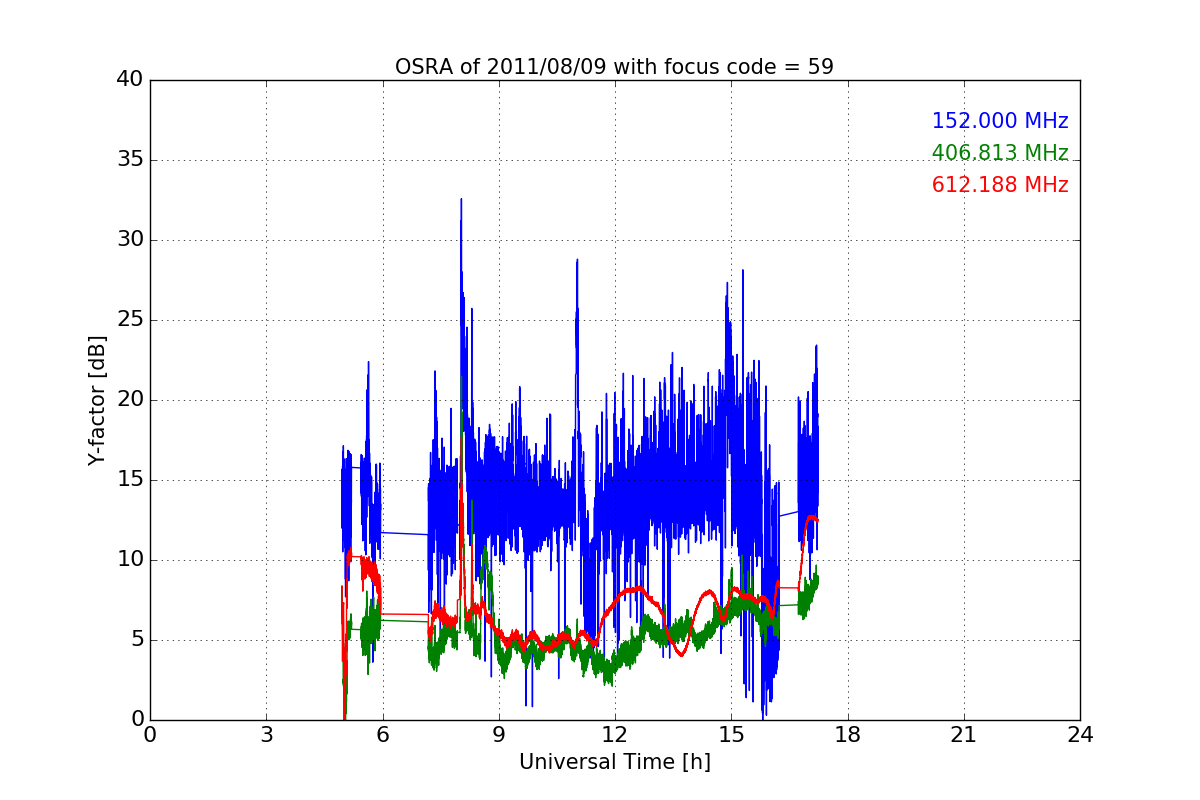Select the red 612.188 MHz legend label
This screenshot has width=1200, height=800.
pyautogui.click(x=1000, y=185)
